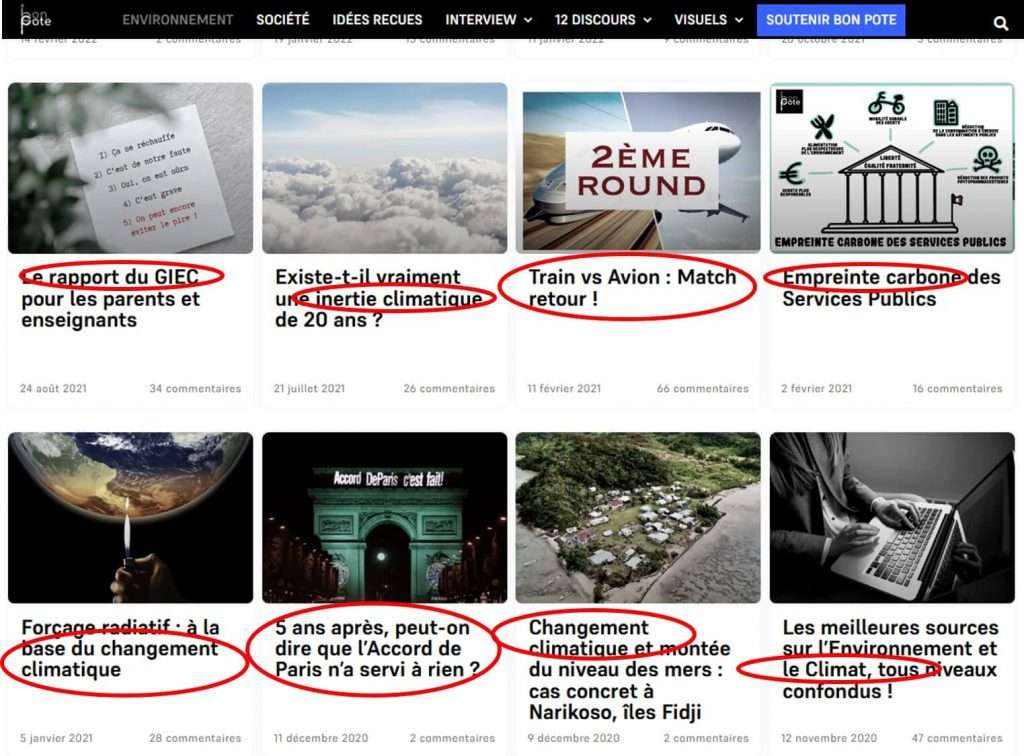Viewport: 1024px width, 756px height.
Task: Click the '2 commentaires' under Narikoso article
Action: coord(707,738)
